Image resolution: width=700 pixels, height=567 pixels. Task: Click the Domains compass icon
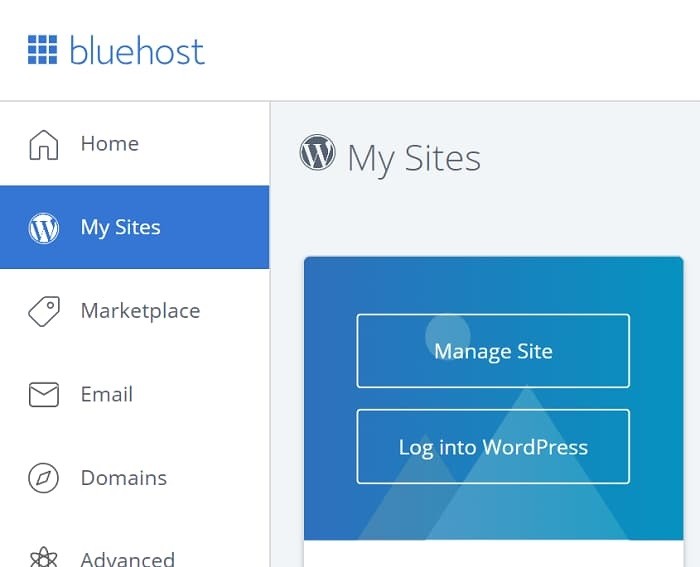point(43,478)
